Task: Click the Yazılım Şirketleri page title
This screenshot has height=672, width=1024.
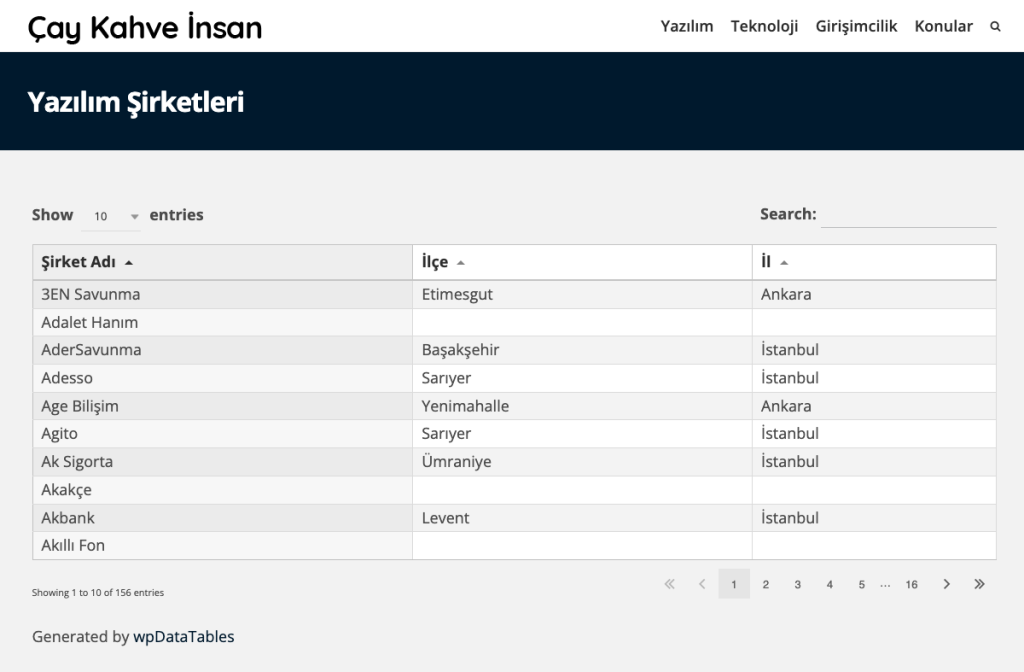Action: point(136,103)
